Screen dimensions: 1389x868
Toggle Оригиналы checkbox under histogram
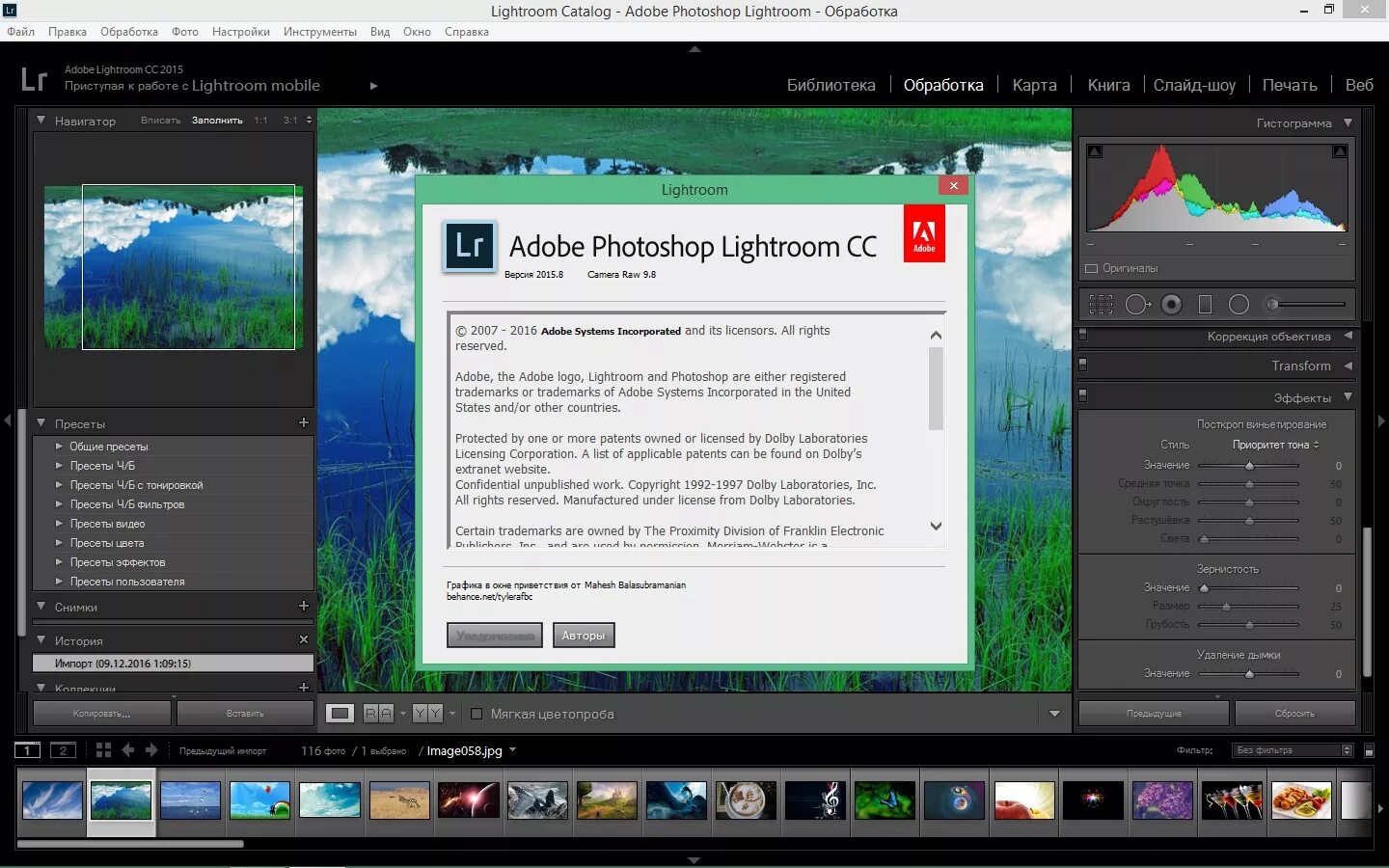click(1092, 268)
